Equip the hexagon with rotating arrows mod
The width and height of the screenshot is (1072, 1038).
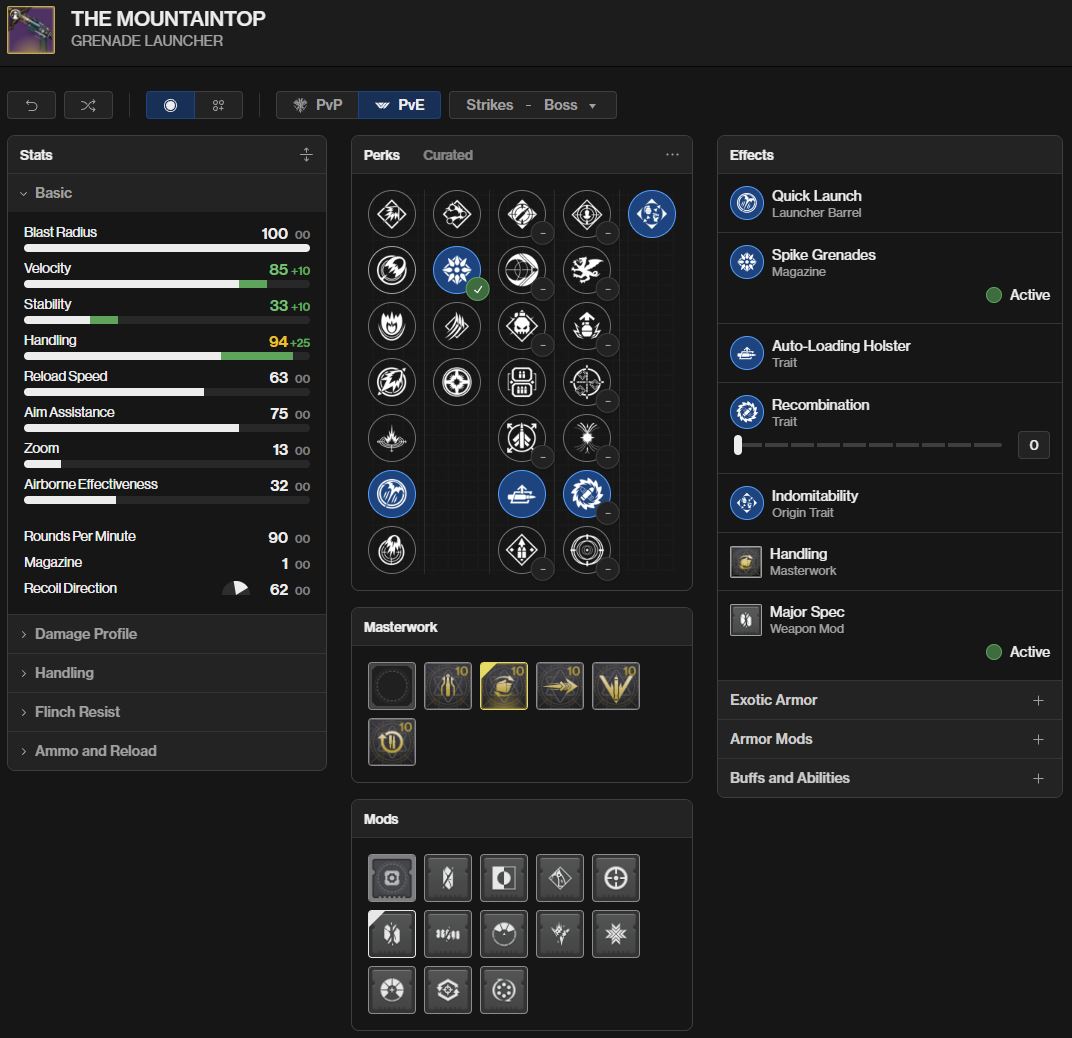coord(448,990)
